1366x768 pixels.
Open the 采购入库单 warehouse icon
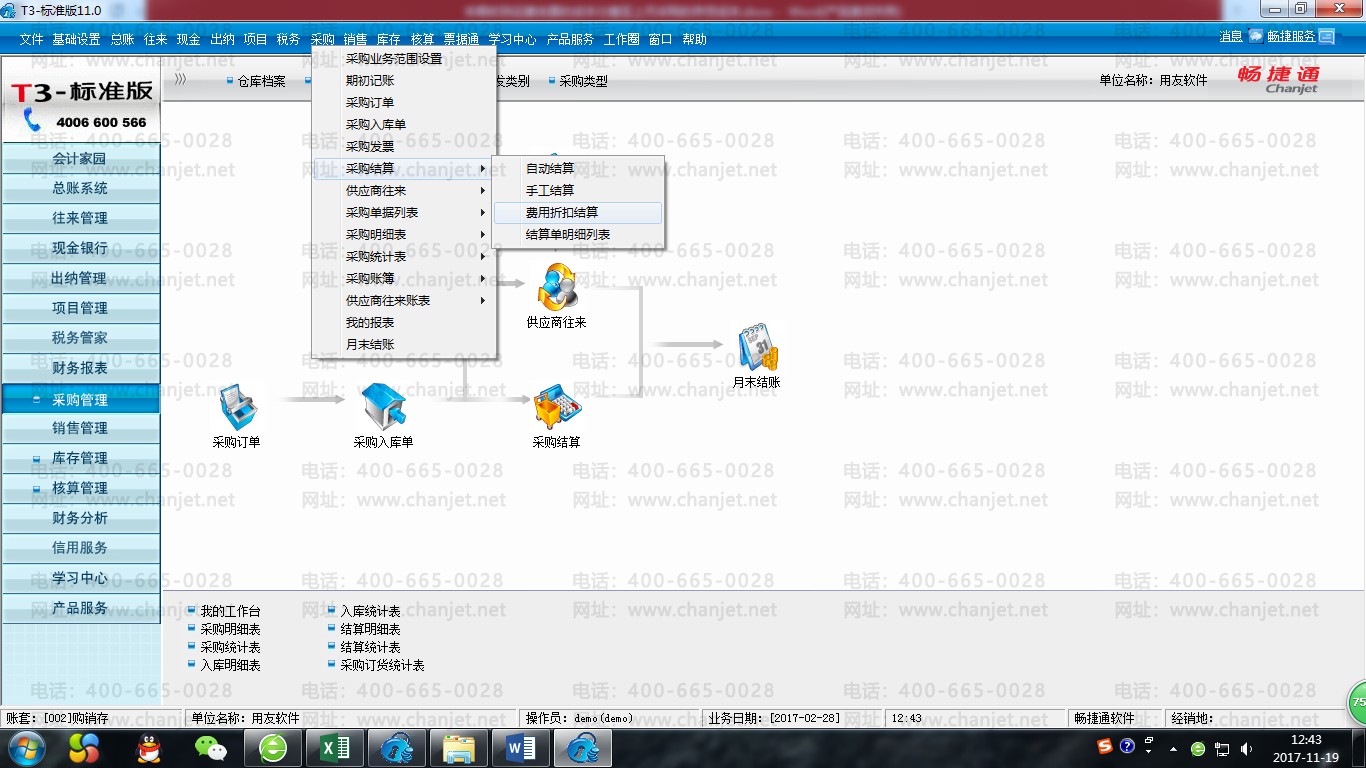click(x=383, y=408)
